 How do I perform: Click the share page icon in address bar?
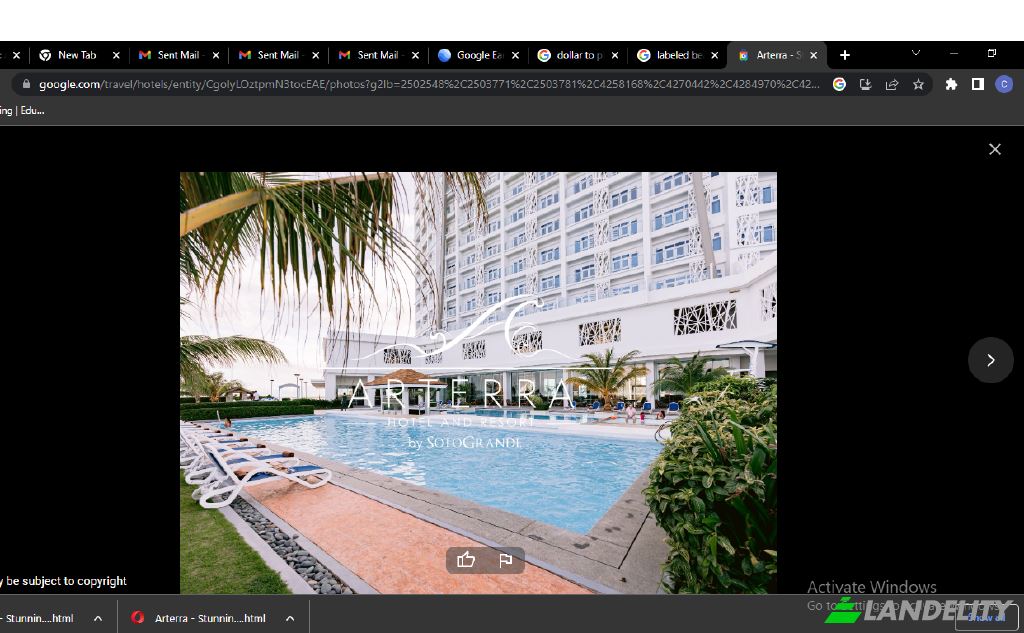tap(892, 85)
